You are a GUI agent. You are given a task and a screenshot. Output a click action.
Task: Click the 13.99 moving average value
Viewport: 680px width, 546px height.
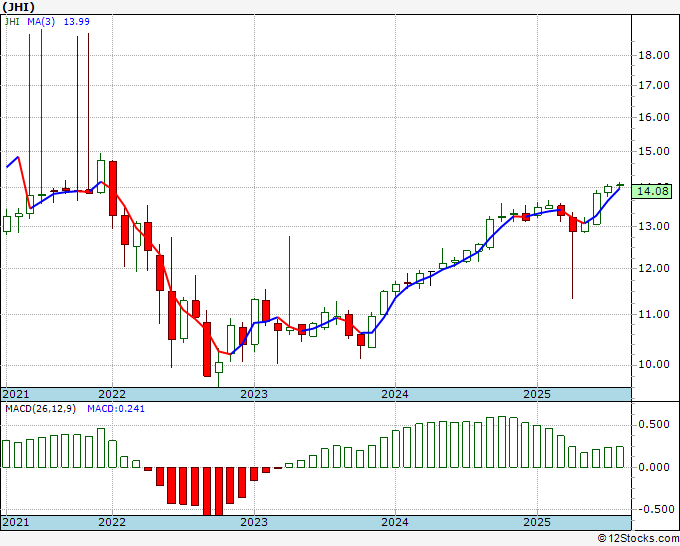click(77, 21)
